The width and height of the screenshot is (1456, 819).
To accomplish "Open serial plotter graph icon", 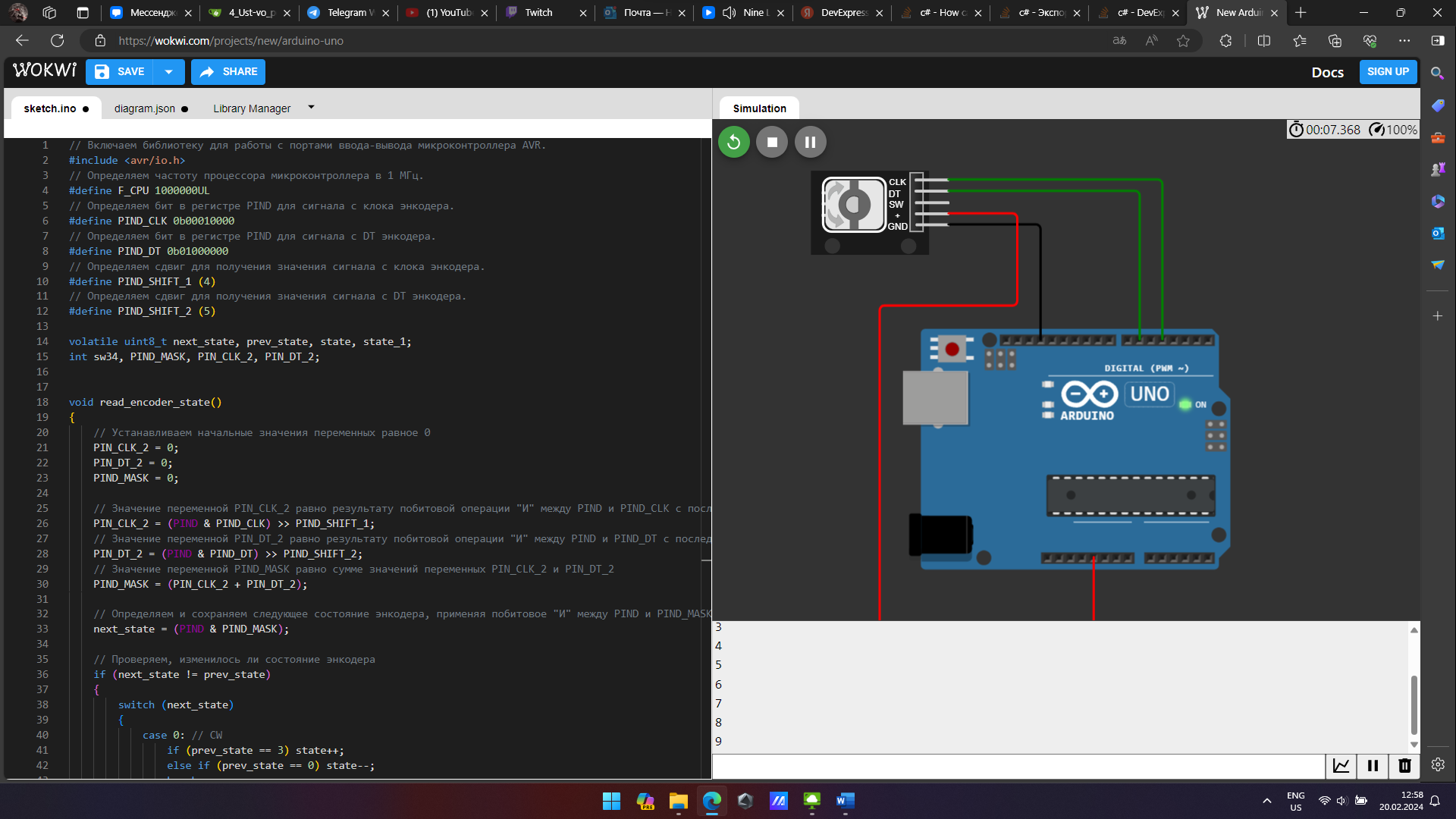I will tap(1341, 766).
